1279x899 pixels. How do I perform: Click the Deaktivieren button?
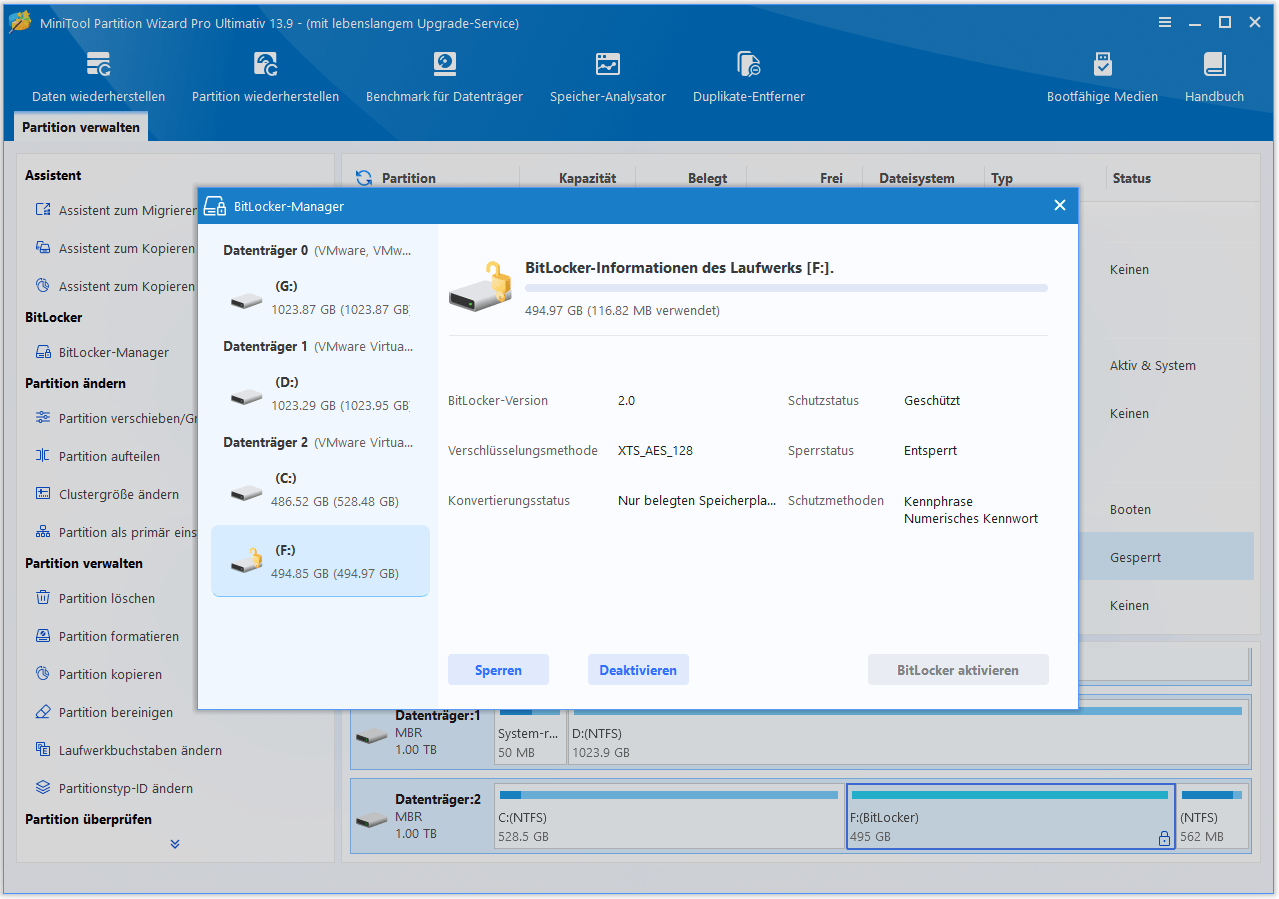click(x=638, y=670)
